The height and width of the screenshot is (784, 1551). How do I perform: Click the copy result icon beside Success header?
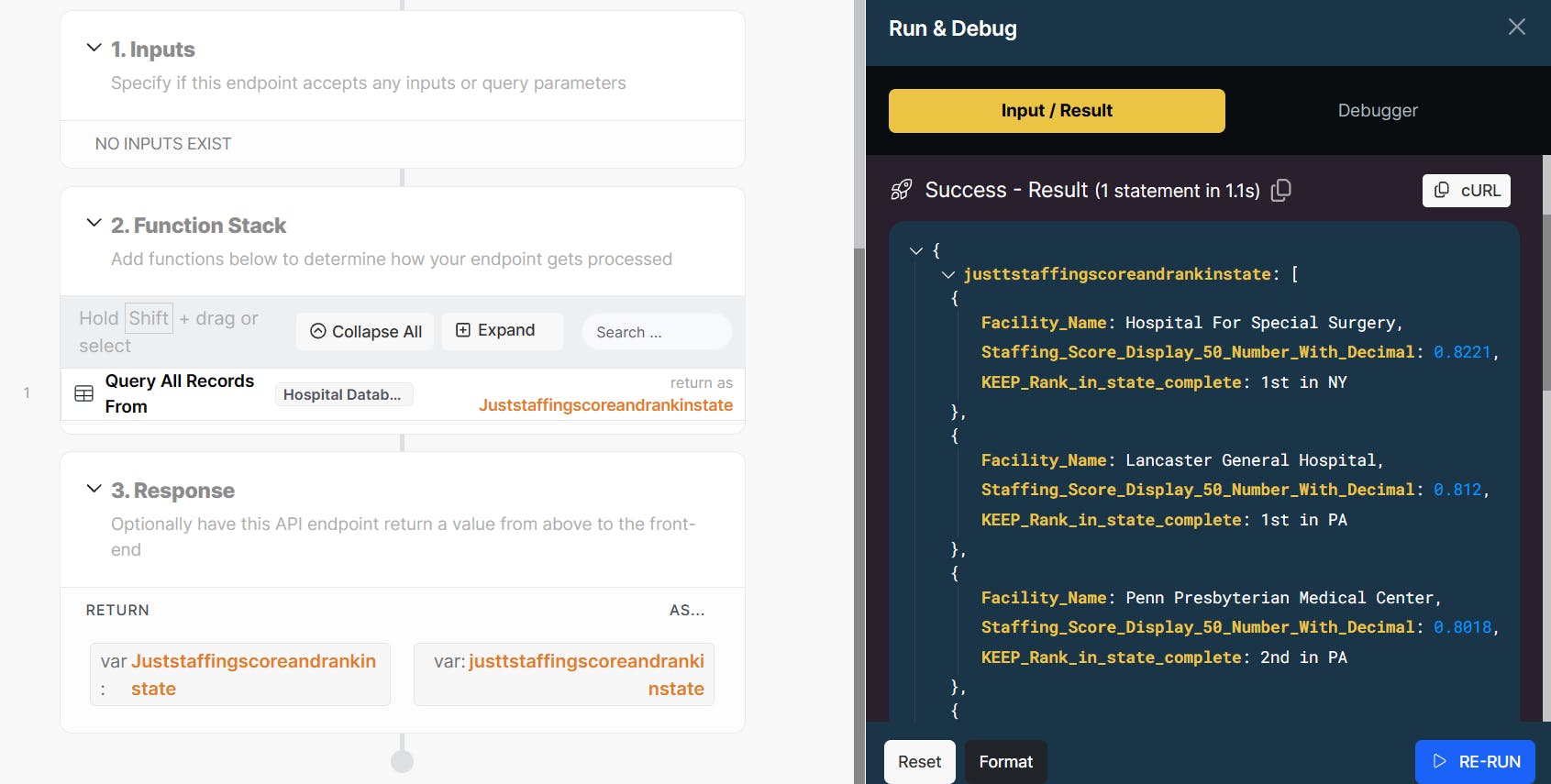[x=1281, y=190]
